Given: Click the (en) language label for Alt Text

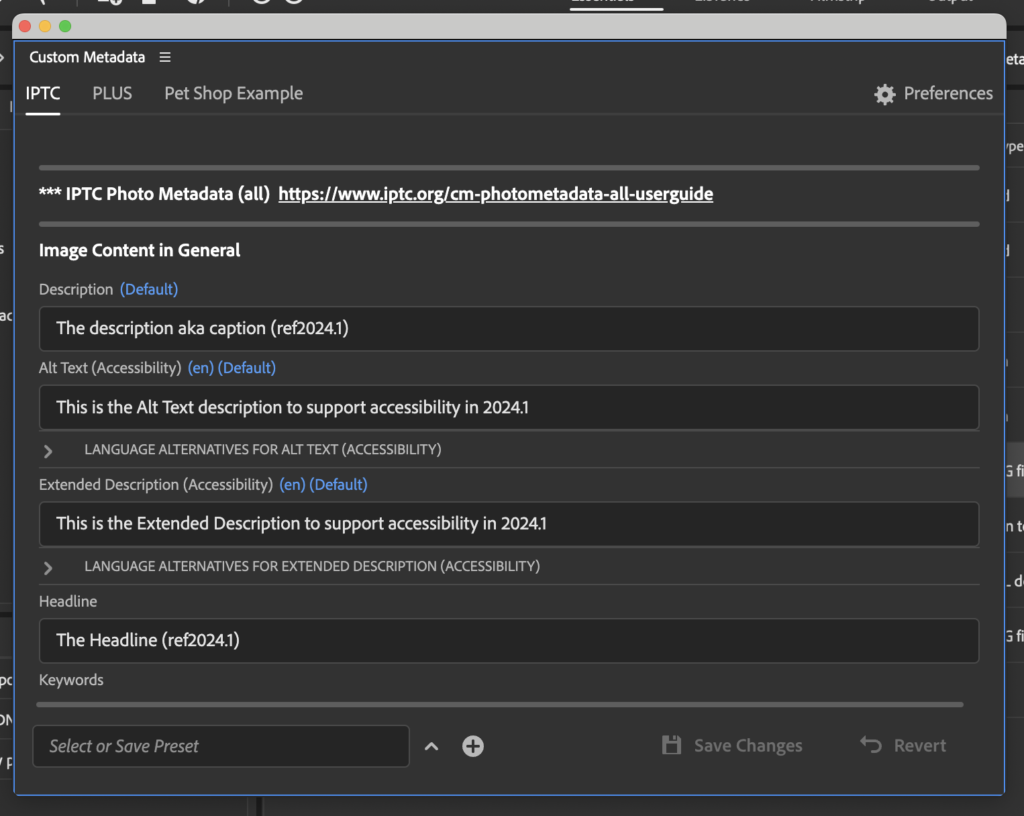Looking at the screenshot, I should point(199,367).
